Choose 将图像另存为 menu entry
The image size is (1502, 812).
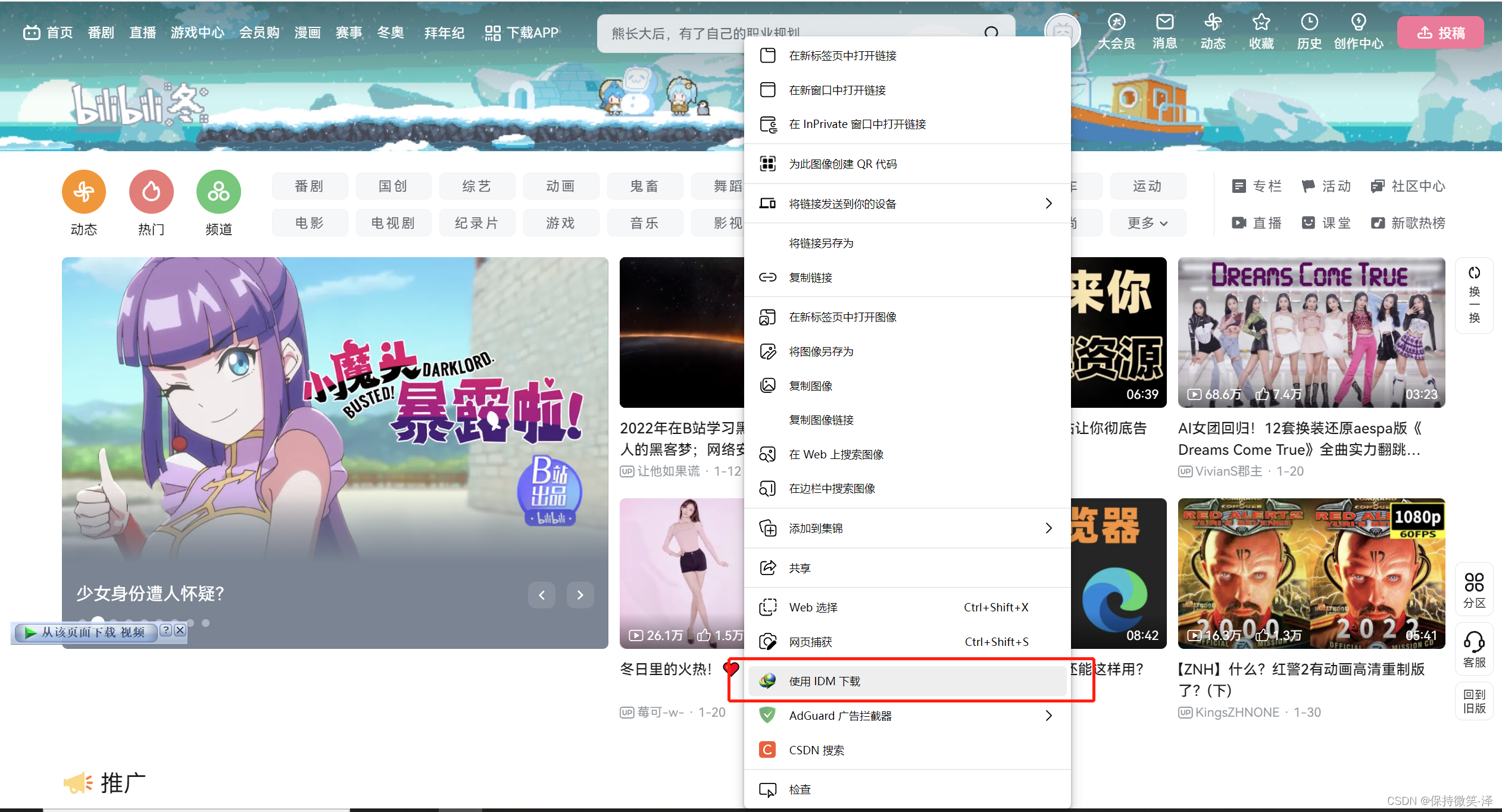907,351
